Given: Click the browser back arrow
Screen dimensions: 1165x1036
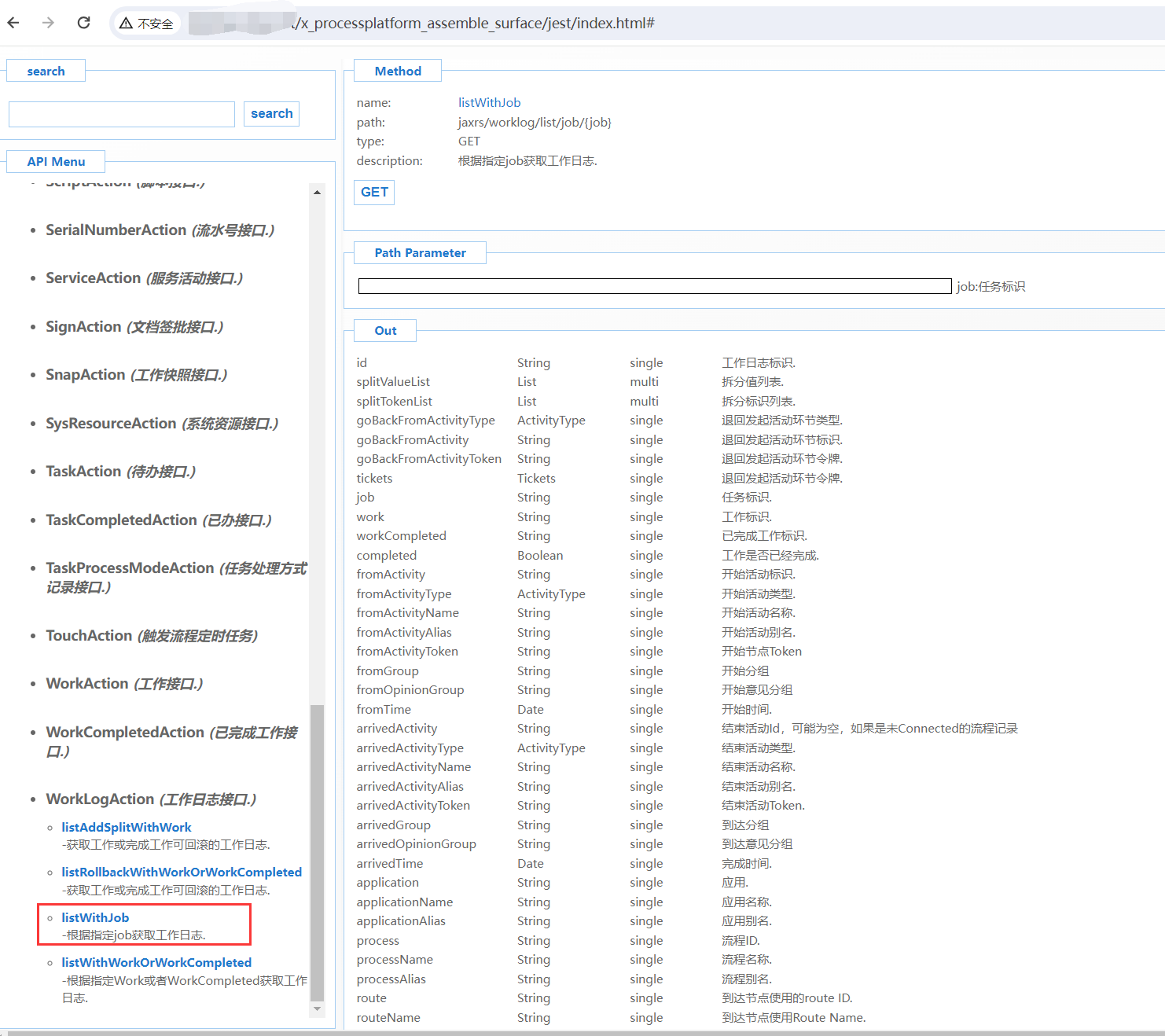Looking at the screenshot, I should coord(13,23).
